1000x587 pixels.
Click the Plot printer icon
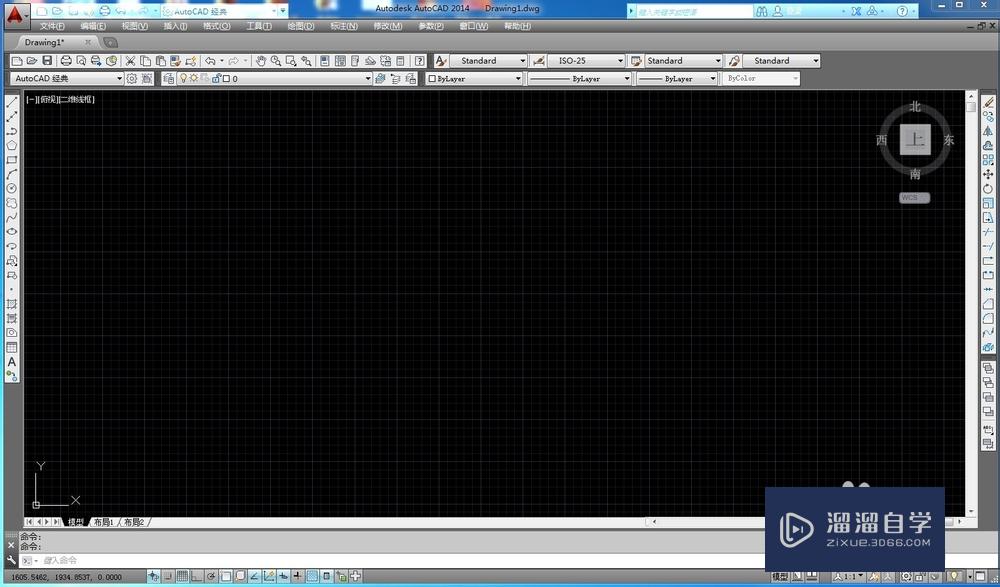pyautogui.click(x=66, y=61)
